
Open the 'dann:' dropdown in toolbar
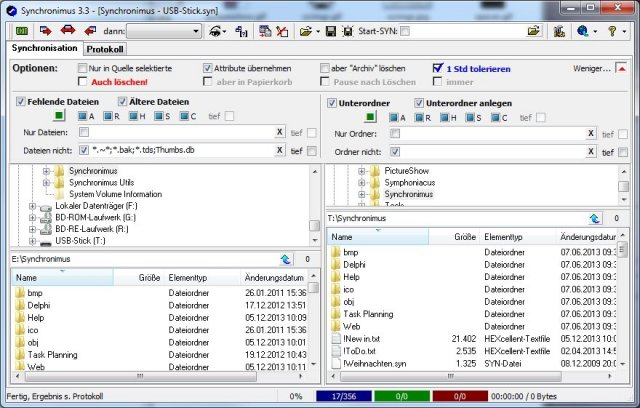pyautogui.click(x=164, y=31)
